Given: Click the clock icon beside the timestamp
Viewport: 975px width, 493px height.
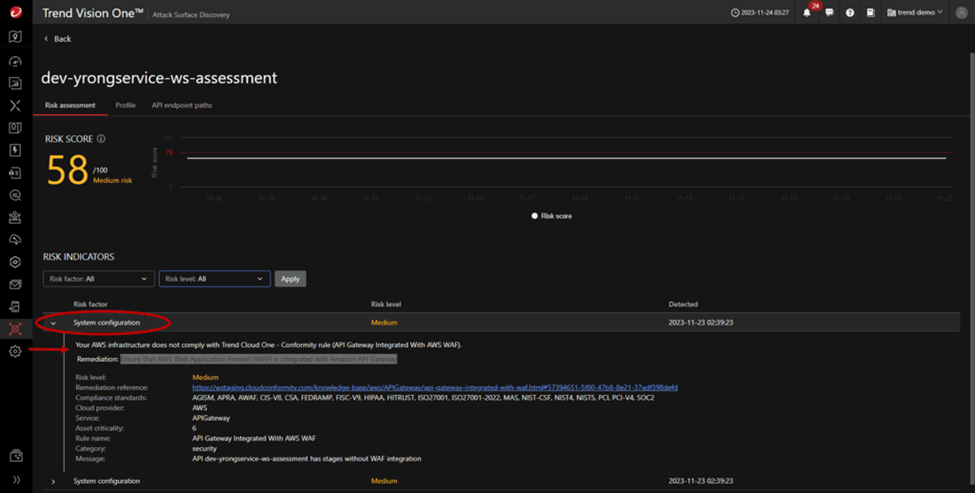Looking at the screenshot, I should 735,12.
